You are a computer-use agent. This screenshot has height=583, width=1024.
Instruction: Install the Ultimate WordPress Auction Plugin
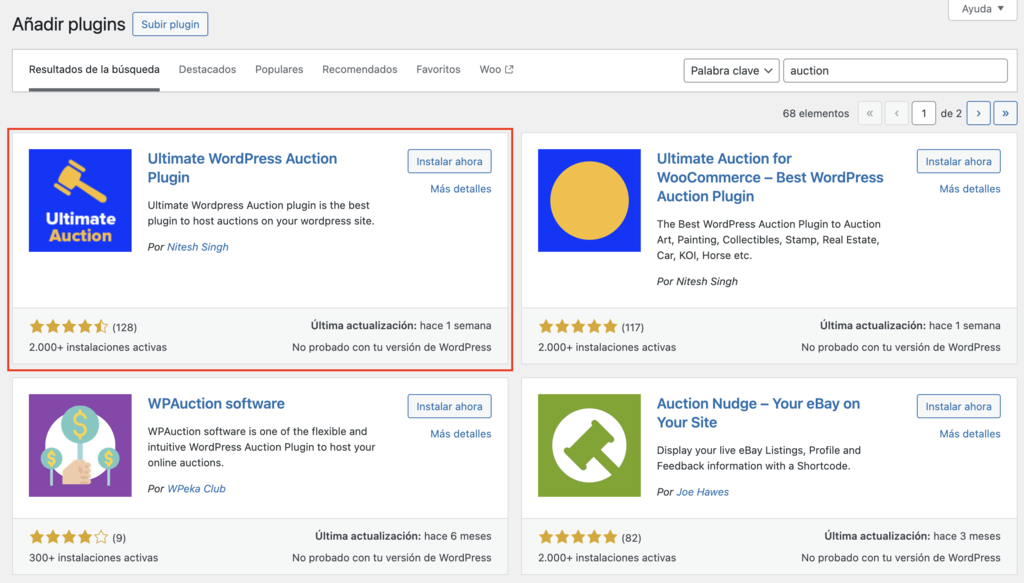pos(449,161)
